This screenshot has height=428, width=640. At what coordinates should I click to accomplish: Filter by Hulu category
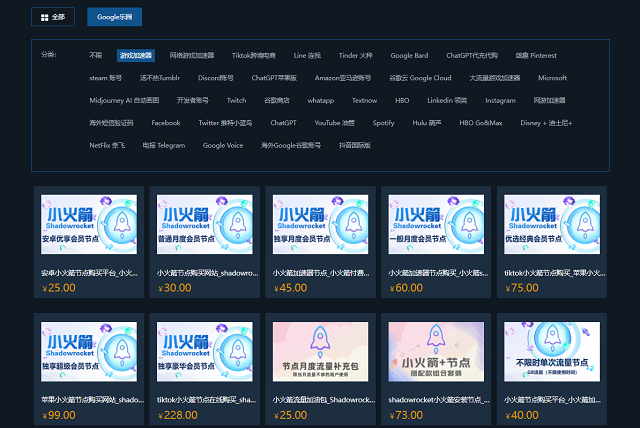[x=427, y=123]
